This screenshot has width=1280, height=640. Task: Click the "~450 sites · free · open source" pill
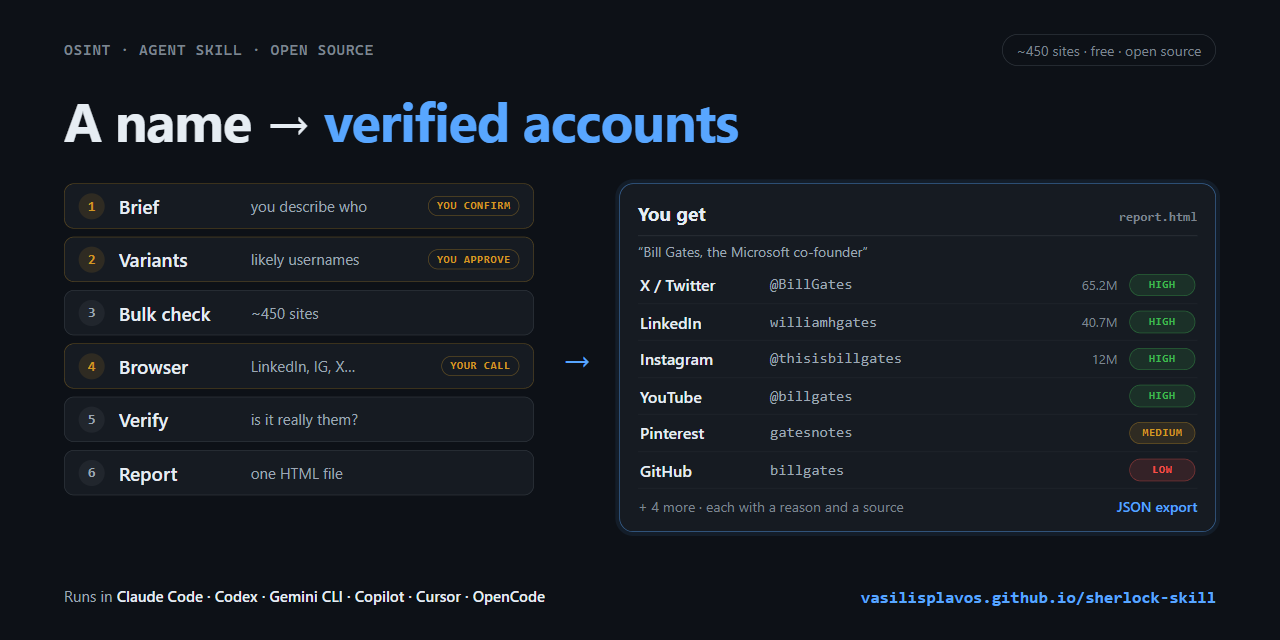tap(1108, 51)
